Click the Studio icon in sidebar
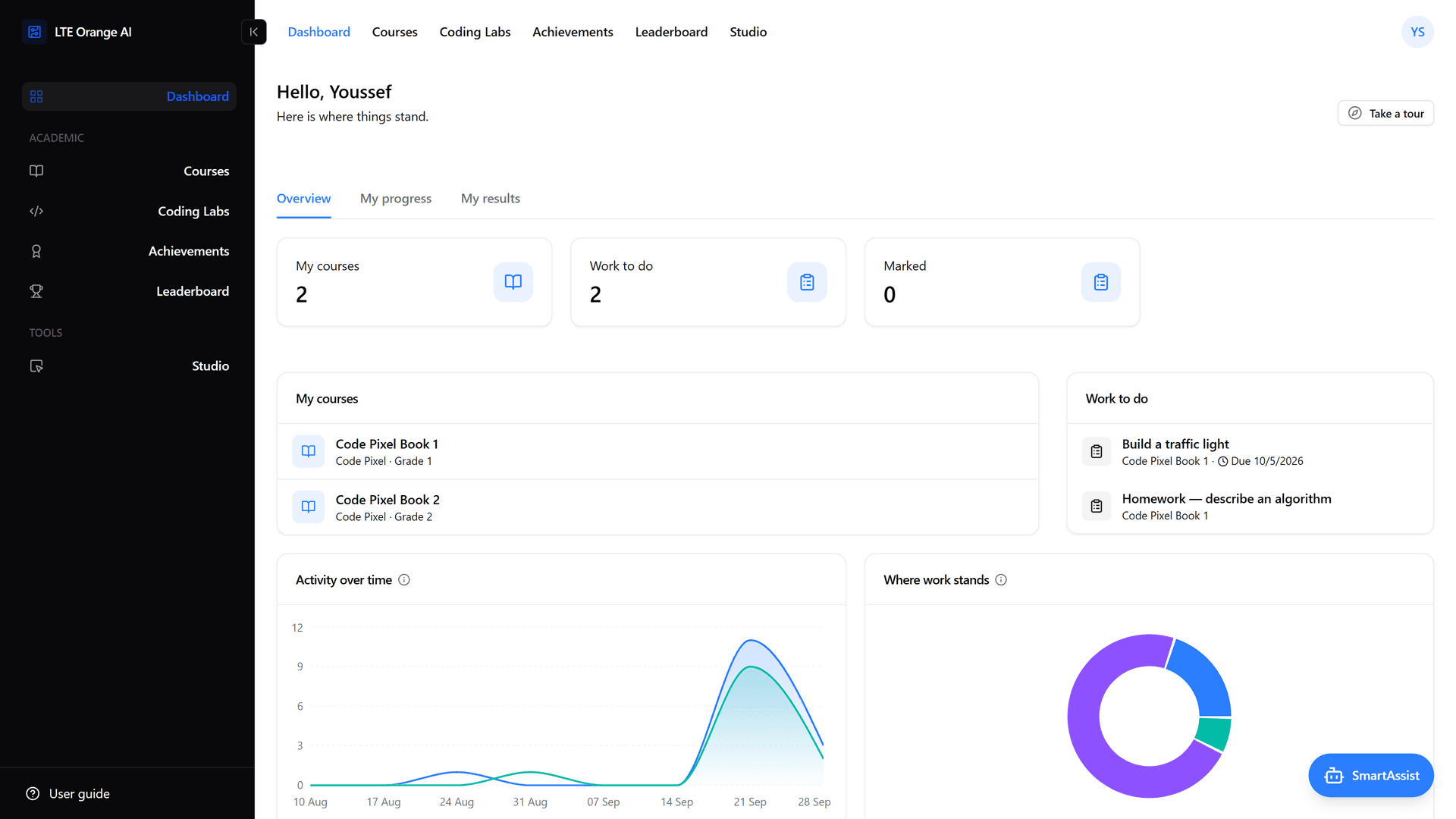Screen dimensions: 1456x819 pos(36,366)
